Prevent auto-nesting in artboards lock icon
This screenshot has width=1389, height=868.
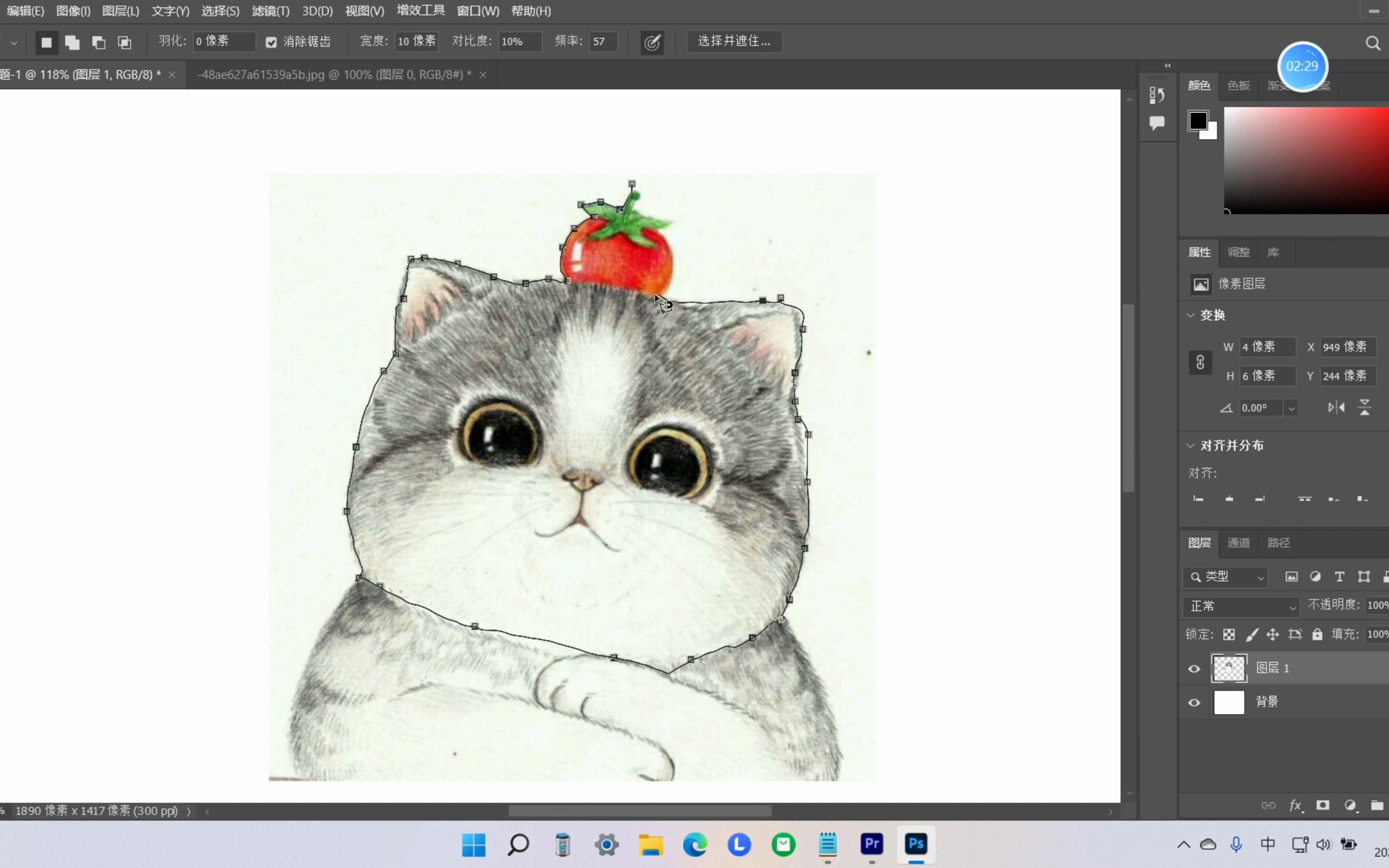click(x=1295, y=635)
